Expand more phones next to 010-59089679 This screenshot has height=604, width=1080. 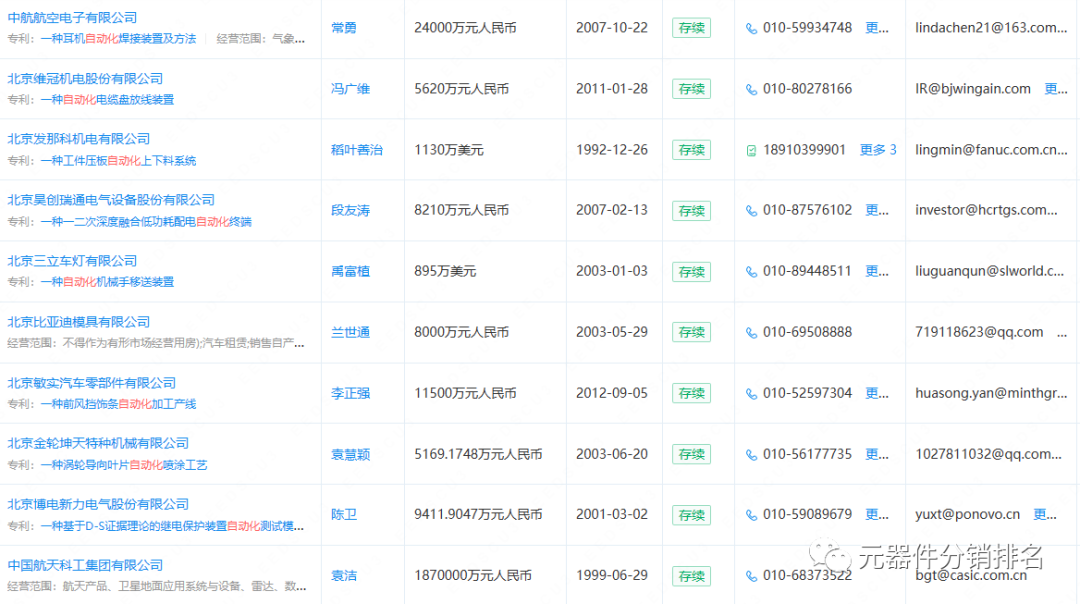(877, 514)
